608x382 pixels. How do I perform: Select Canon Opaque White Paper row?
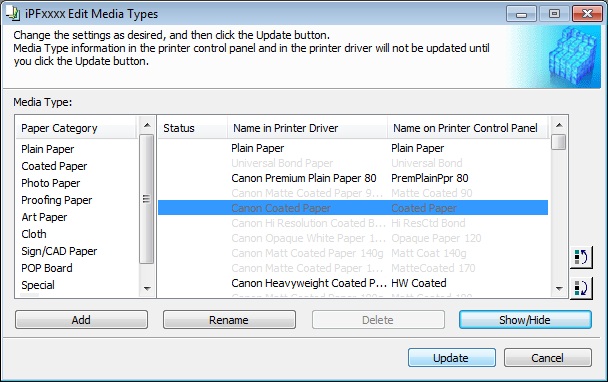353,238
